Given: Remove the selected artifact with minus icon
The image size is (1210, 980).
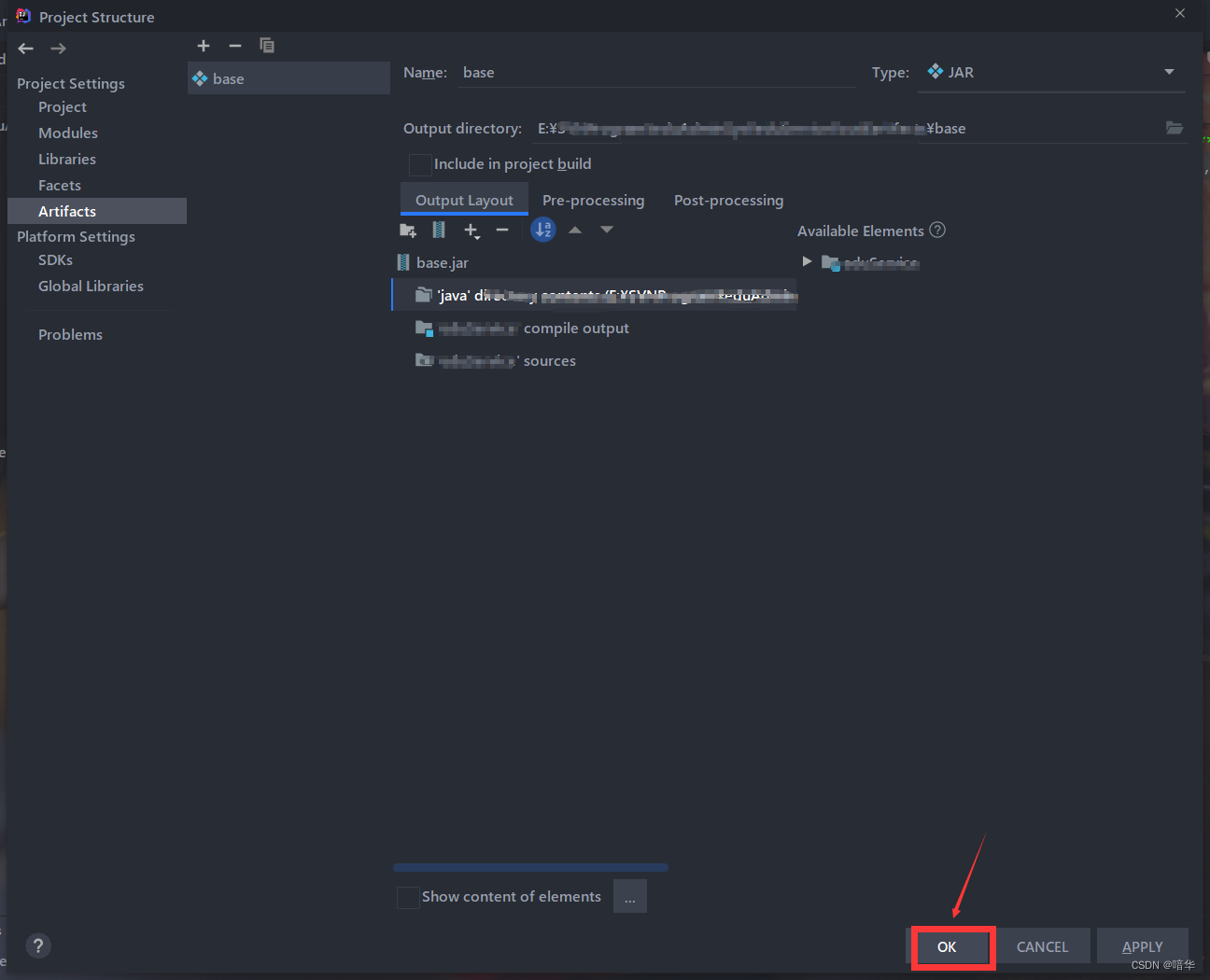Looking at the screenshot, I should point(235,46).
